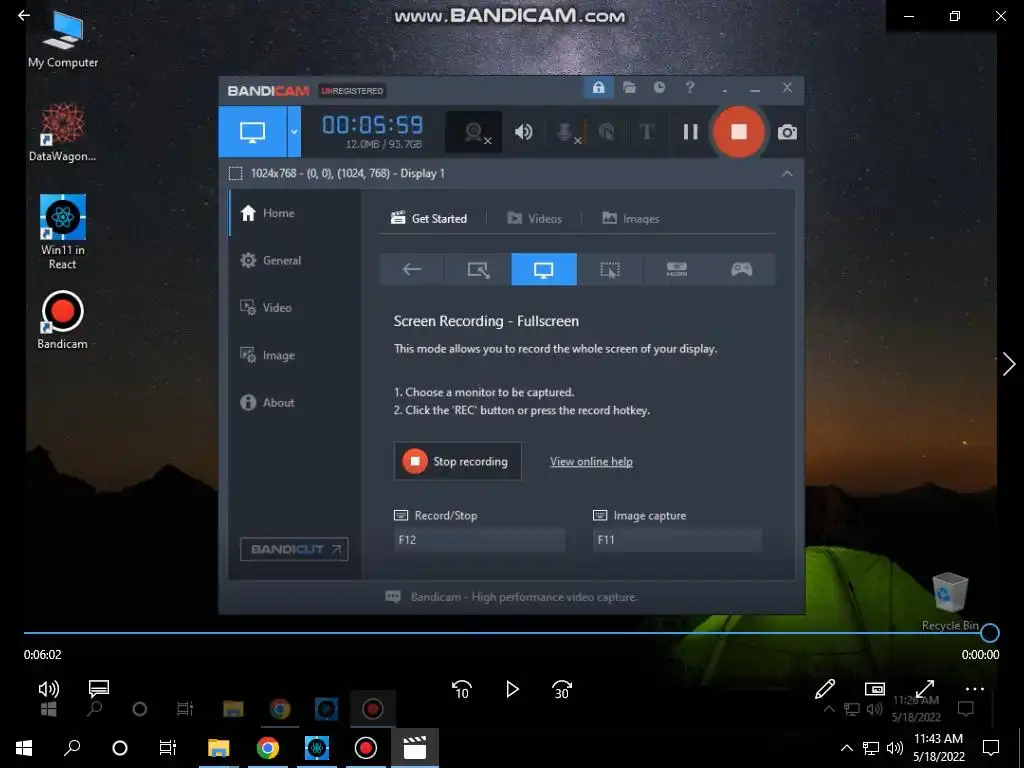1024x768 pixels.
Task: Capture a screenshot with camera icon
Action: [x=787, y=133]
